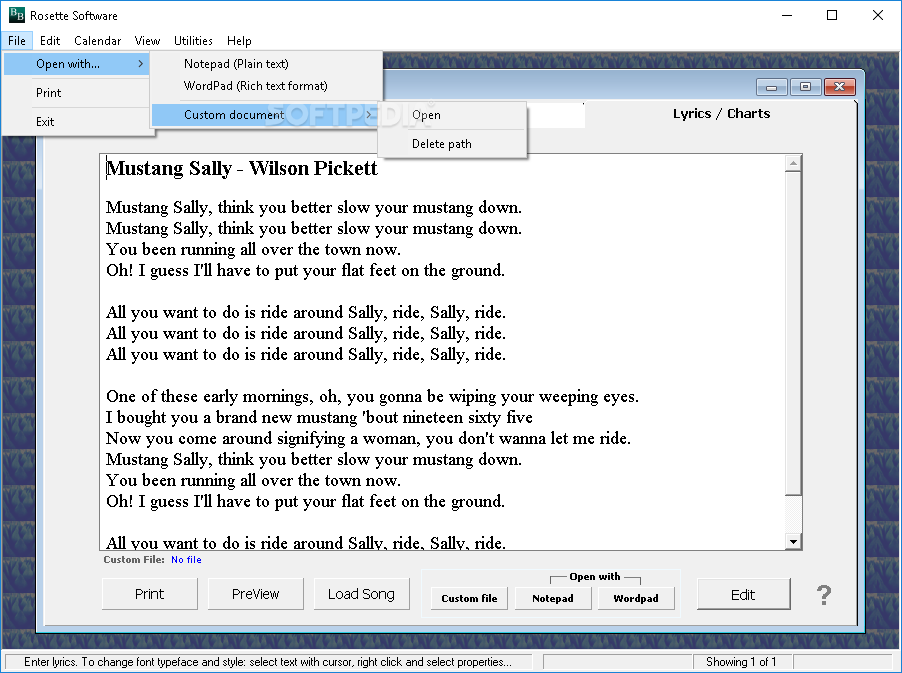
Task: Choose Exit from the File menu
Action: (77, 121)
